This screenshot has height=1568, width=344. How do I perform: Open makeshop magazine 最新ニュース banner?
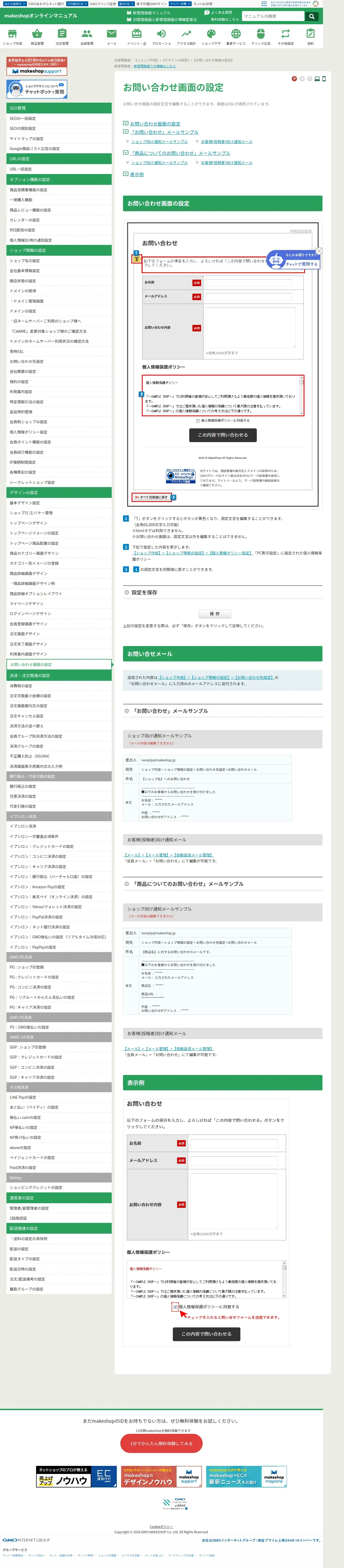tap(246, 1477)
